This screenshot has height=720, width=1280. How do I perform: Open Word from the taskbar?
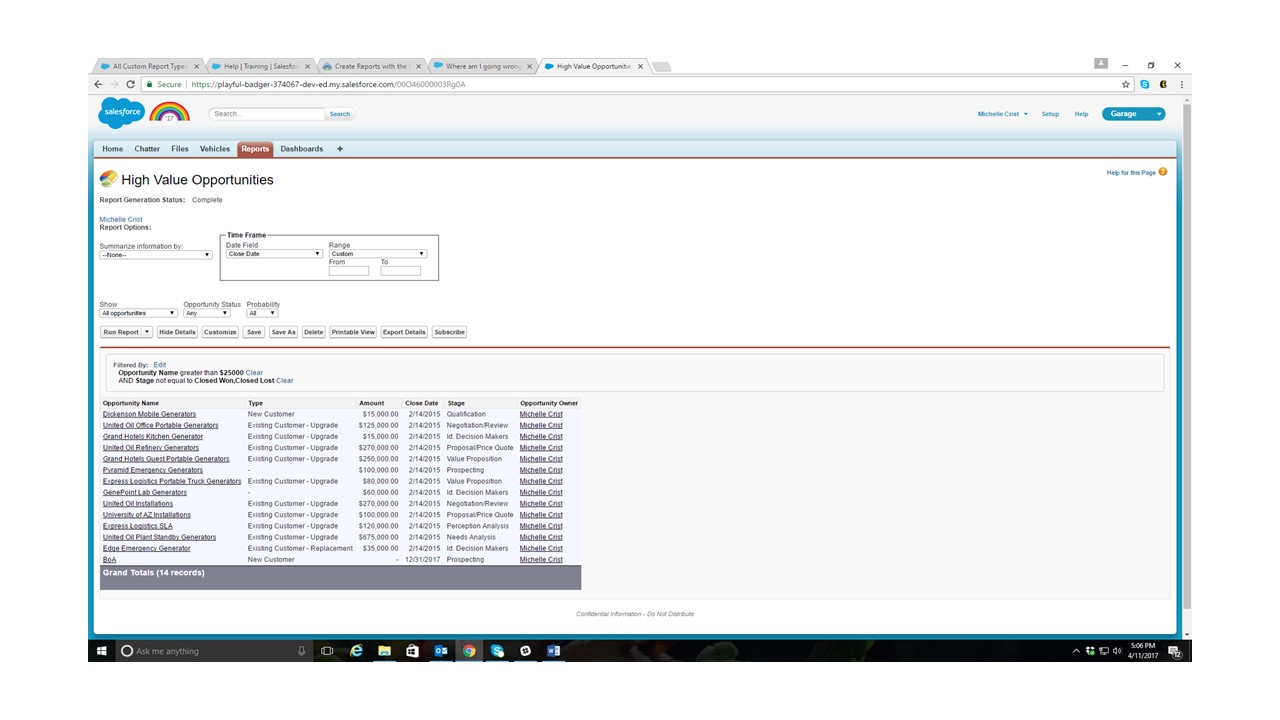tap(553, 651)
